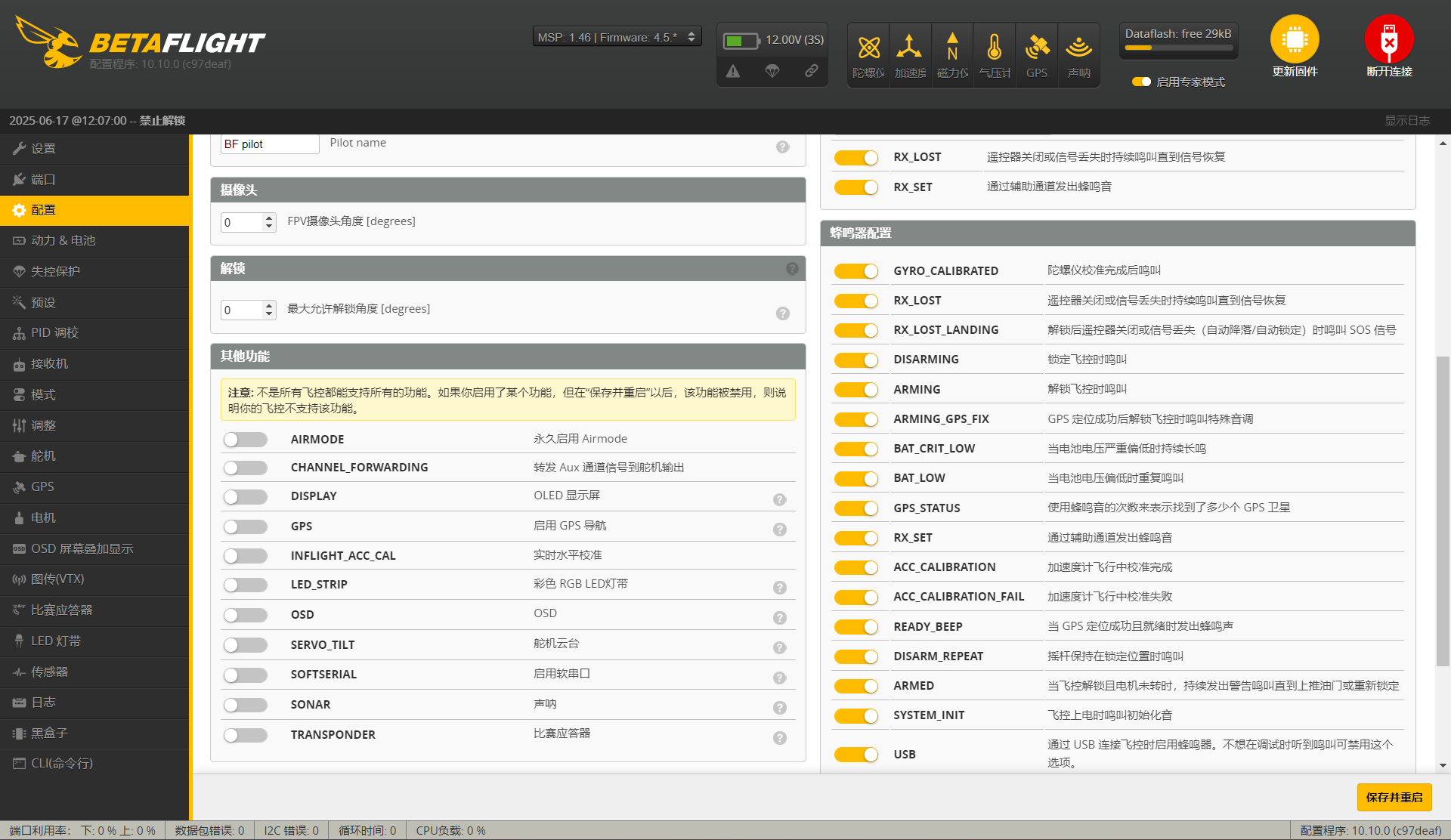Click the magnetometer sensor icon
This screenshot has width=1451, height=840.
(952, 48)
